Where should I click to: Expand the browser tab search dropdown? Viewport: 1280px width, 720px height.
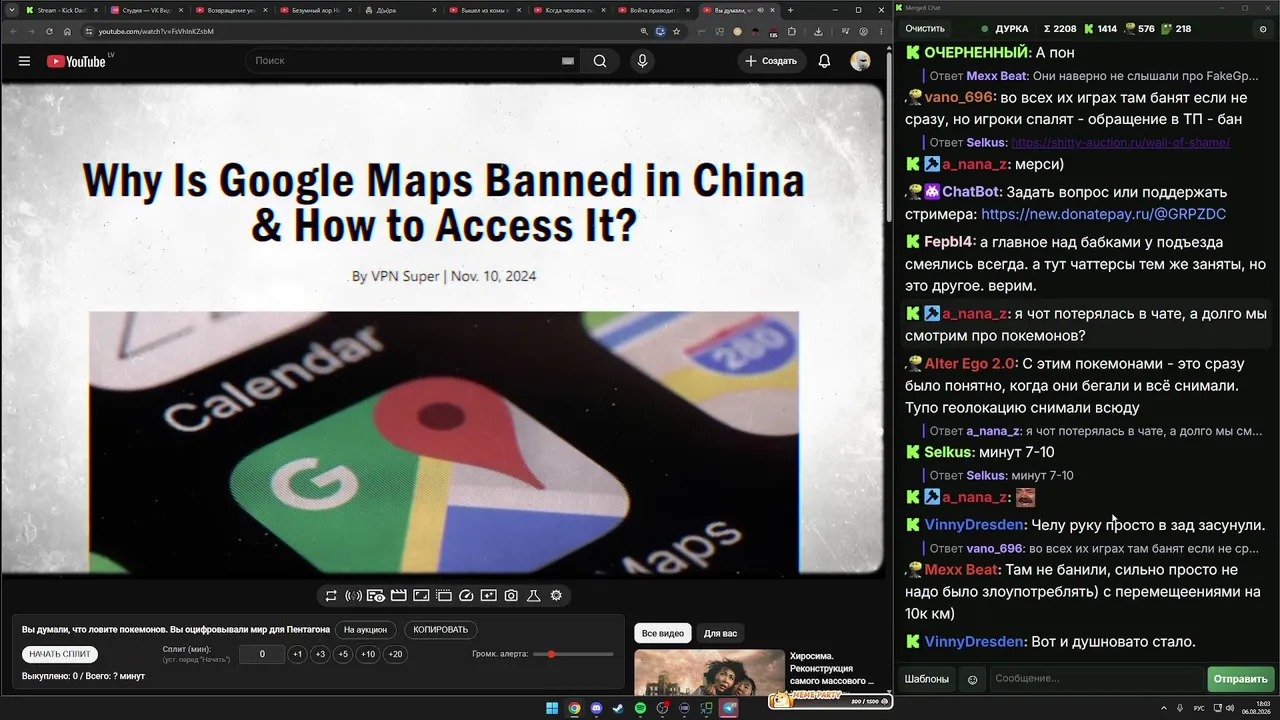pos(10,10)
